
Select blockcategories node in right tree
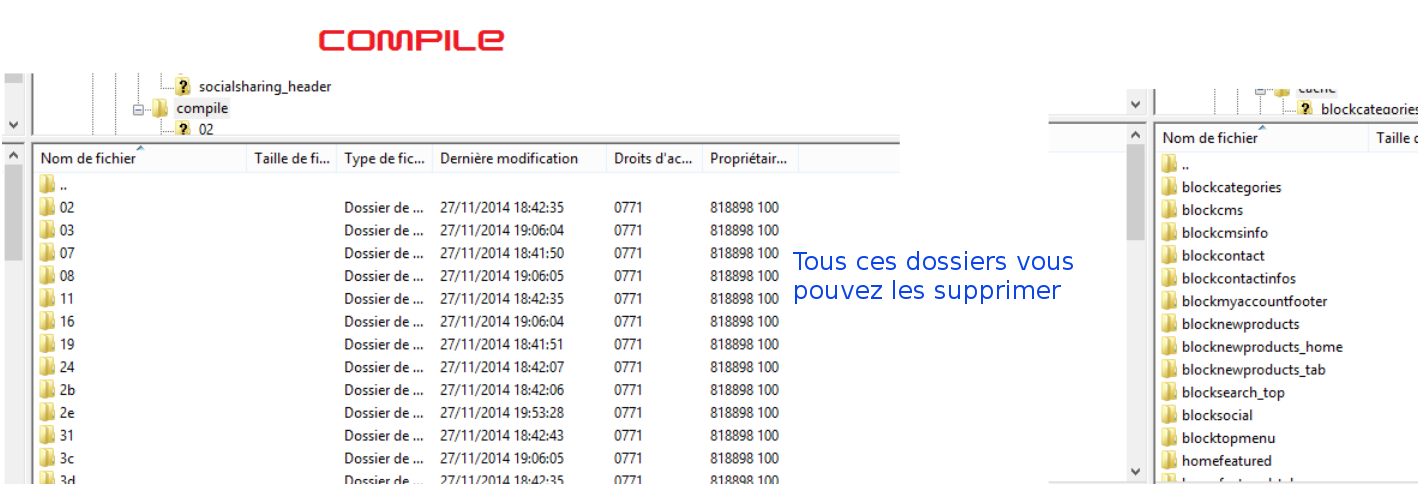1369,109
